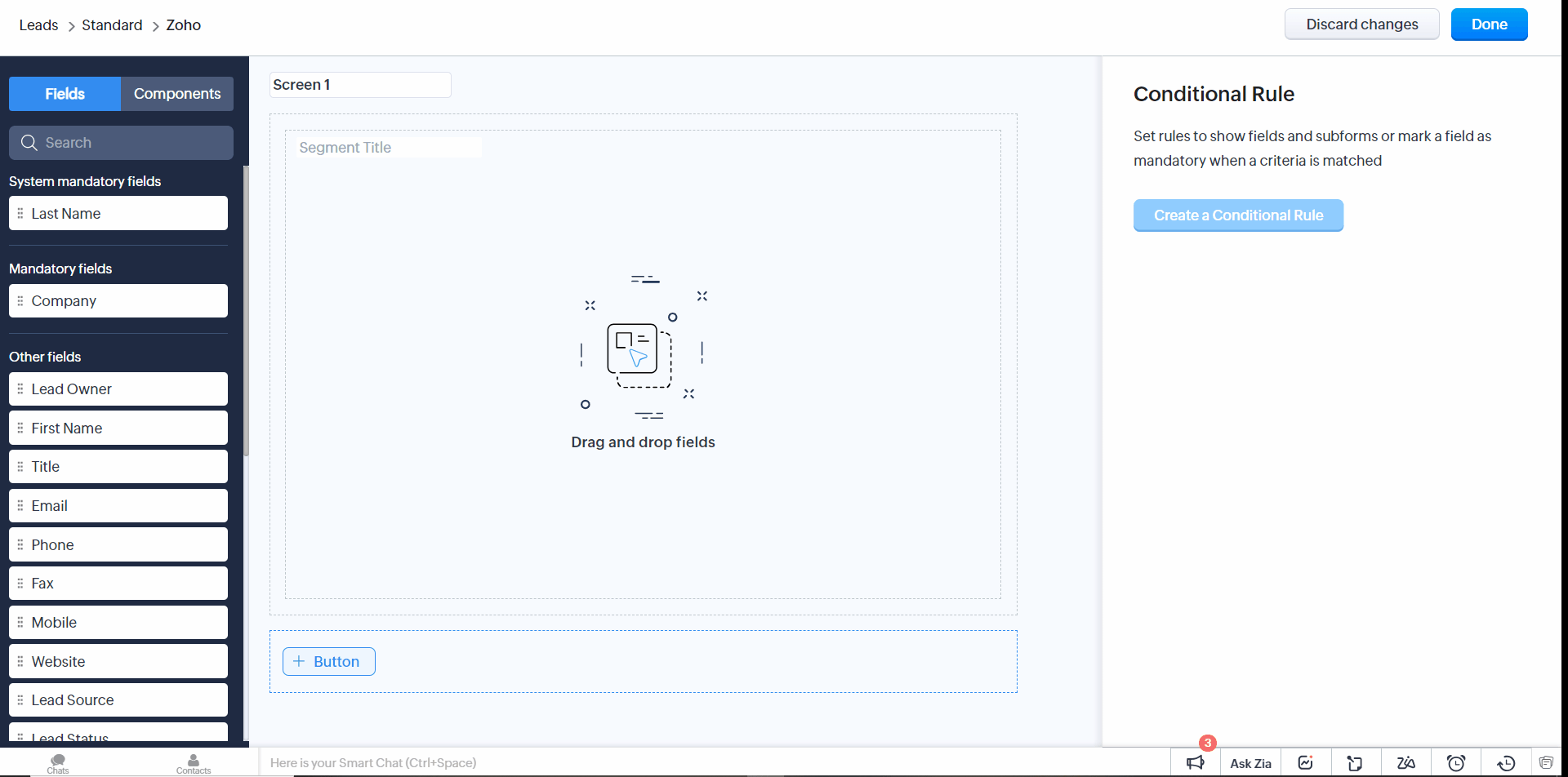1568x777 pixels.
Task: Click the alarm clock reminders icon
Action: 1455,763
